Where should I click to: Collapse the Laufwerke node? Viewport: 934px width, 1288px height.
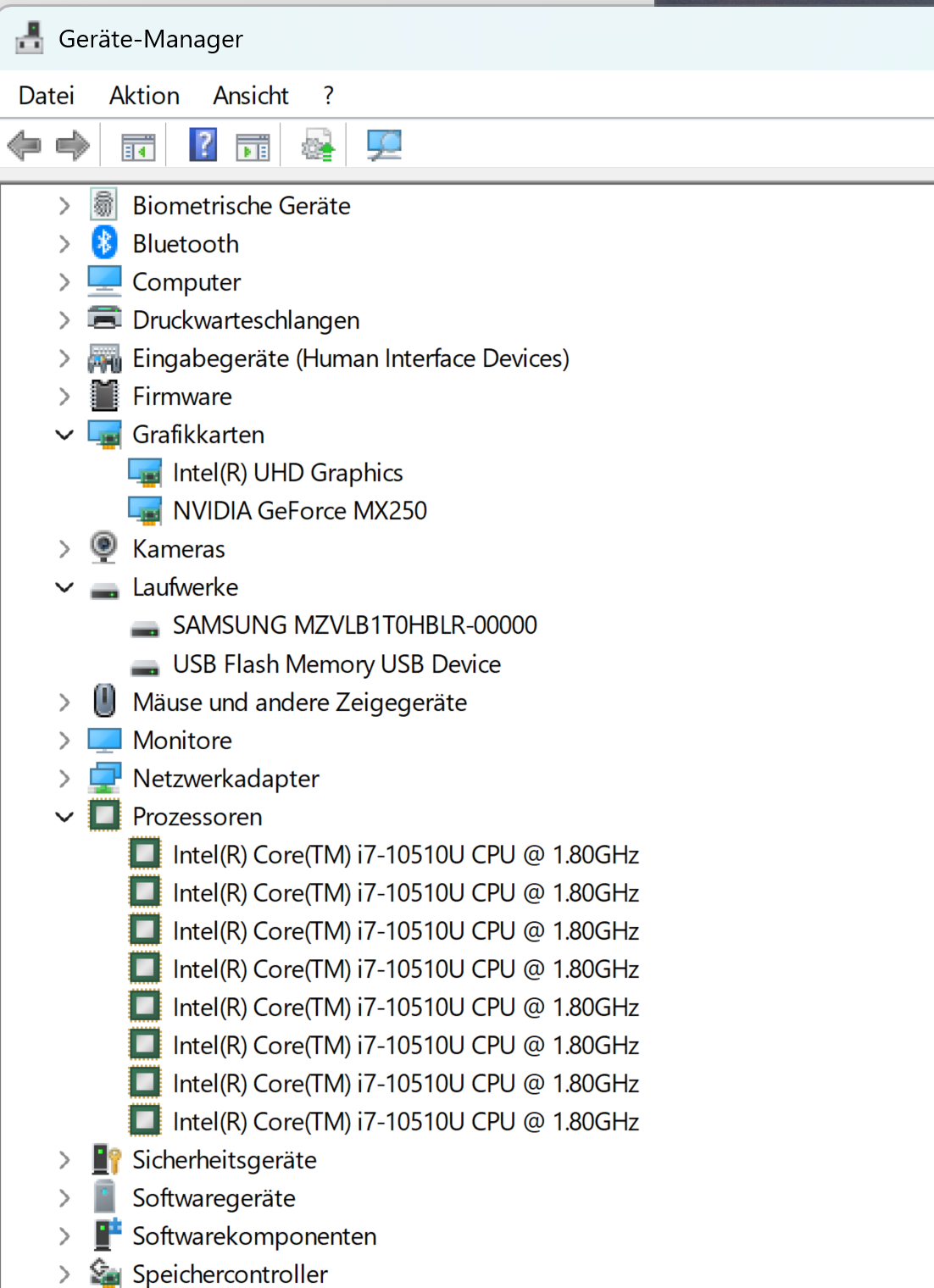point(64,587)
